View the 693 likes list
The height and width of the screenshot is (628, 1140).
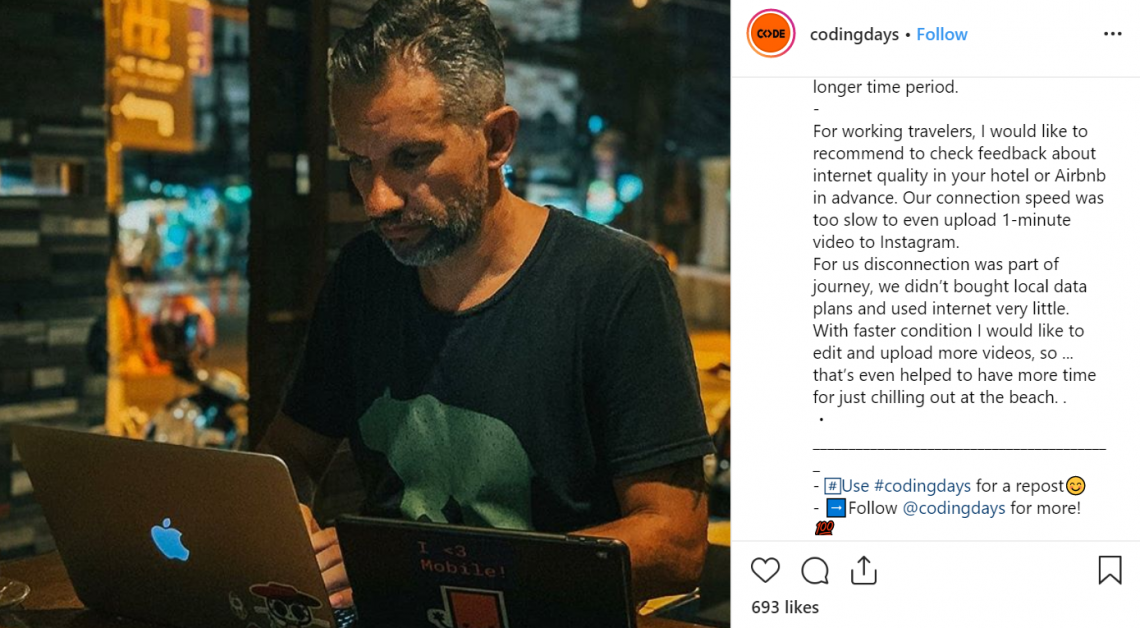(x=785, y=607)
